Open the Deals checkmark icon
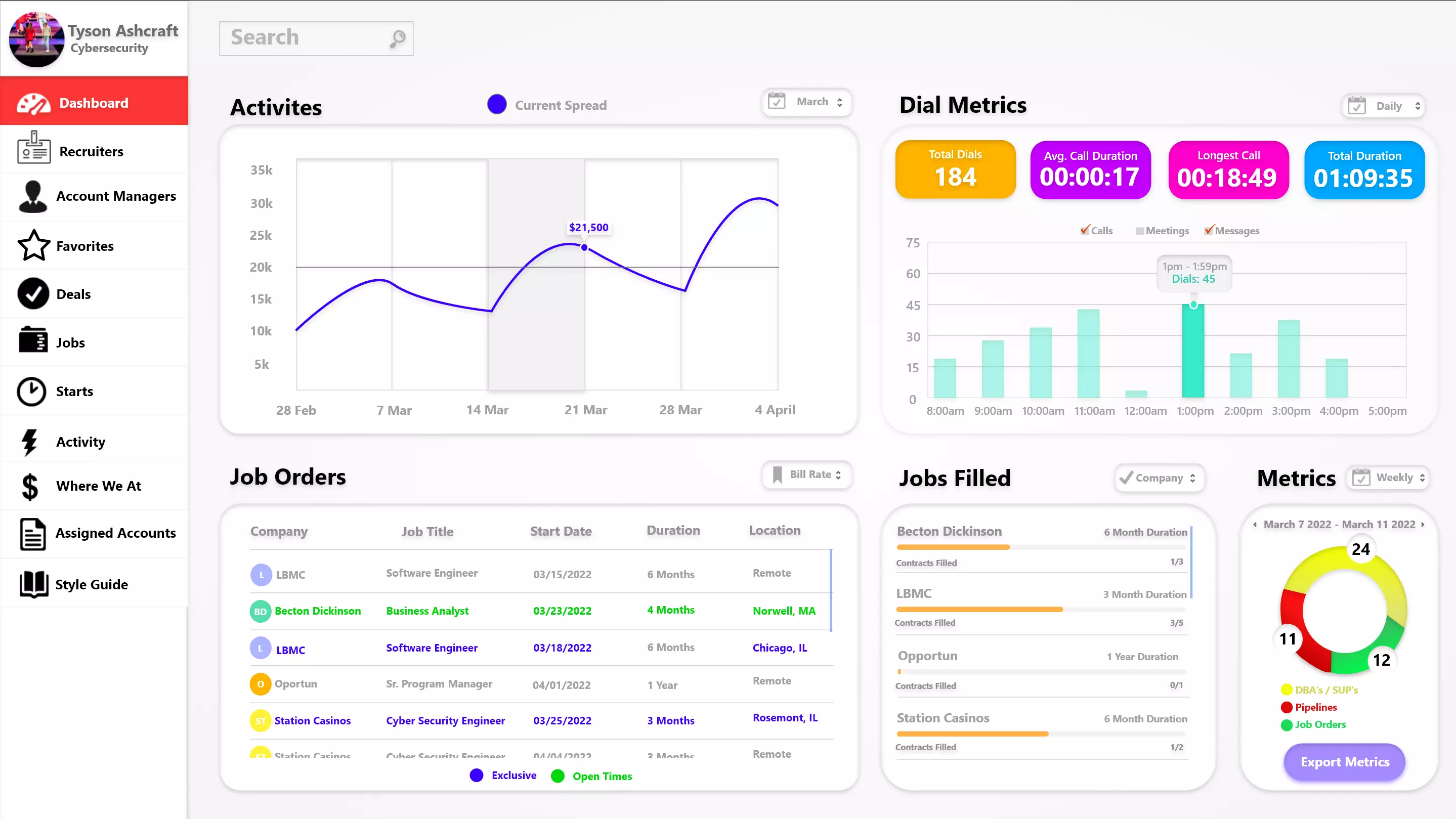1456x819 pixels. coord(33,294)
